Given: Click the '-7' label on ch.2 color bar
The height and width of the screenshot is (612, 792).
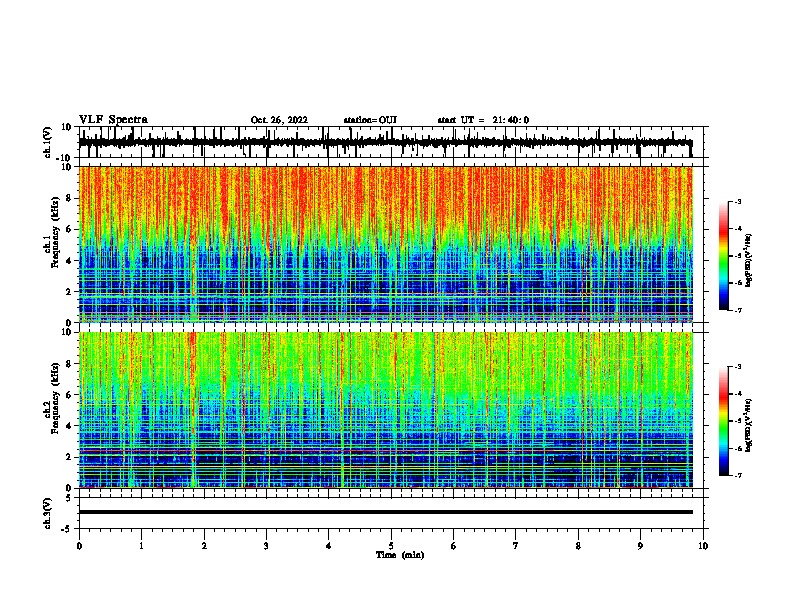Looking at the screenshot, I should pos(737,475).
